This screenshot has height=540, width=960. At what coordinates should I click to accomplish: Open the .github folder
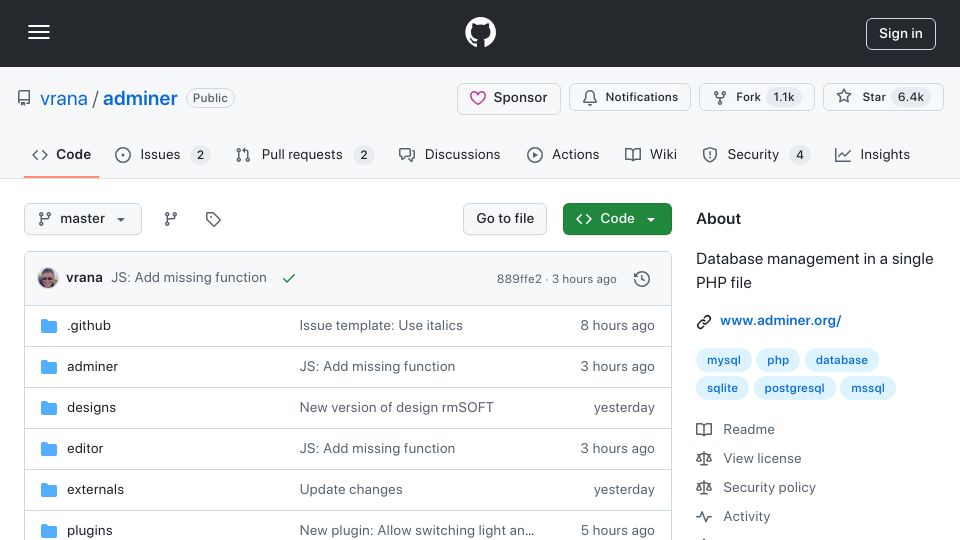click(x=89, y=326)
